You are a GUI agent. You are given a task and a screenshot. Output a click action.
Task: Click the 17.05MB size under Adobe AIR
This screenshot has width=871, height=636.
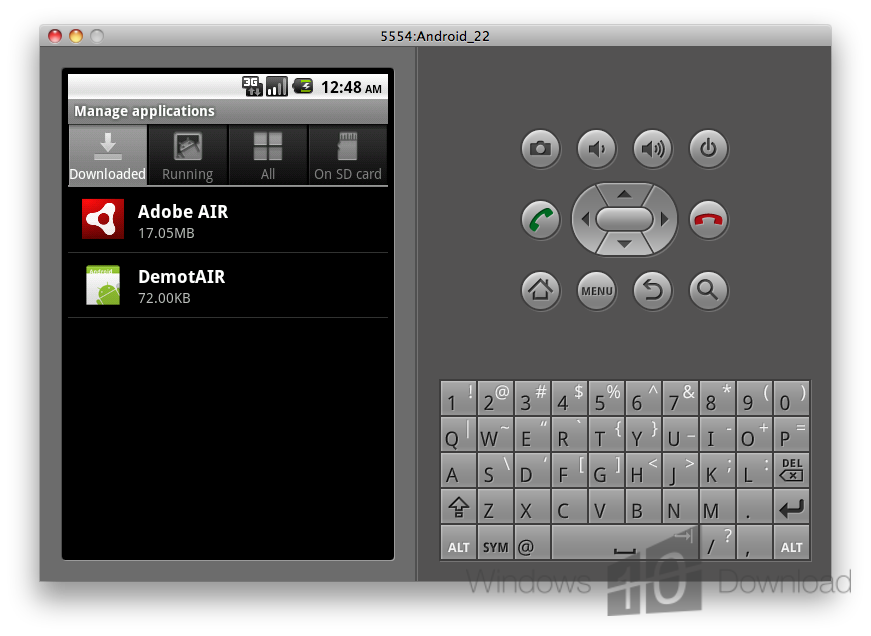(166, 233)
